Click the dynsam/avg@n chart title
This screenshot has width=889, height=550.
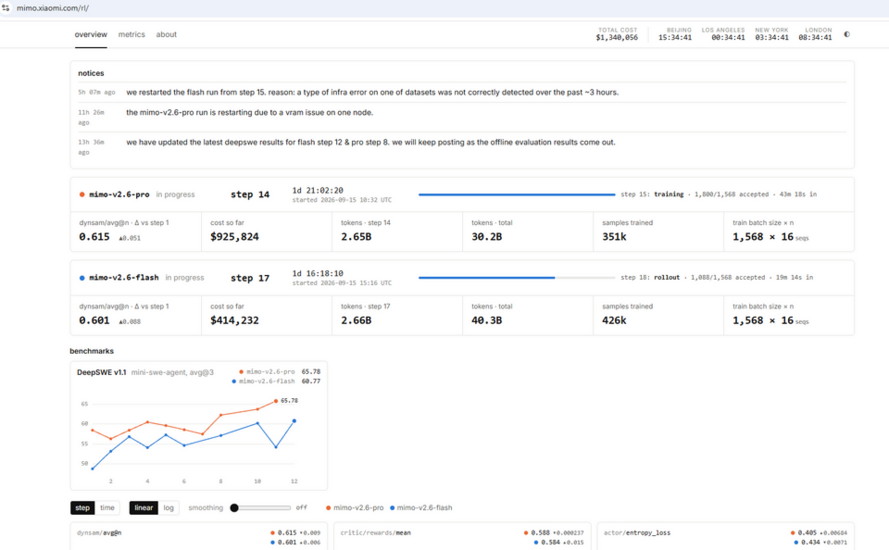(x=99, y=533)
